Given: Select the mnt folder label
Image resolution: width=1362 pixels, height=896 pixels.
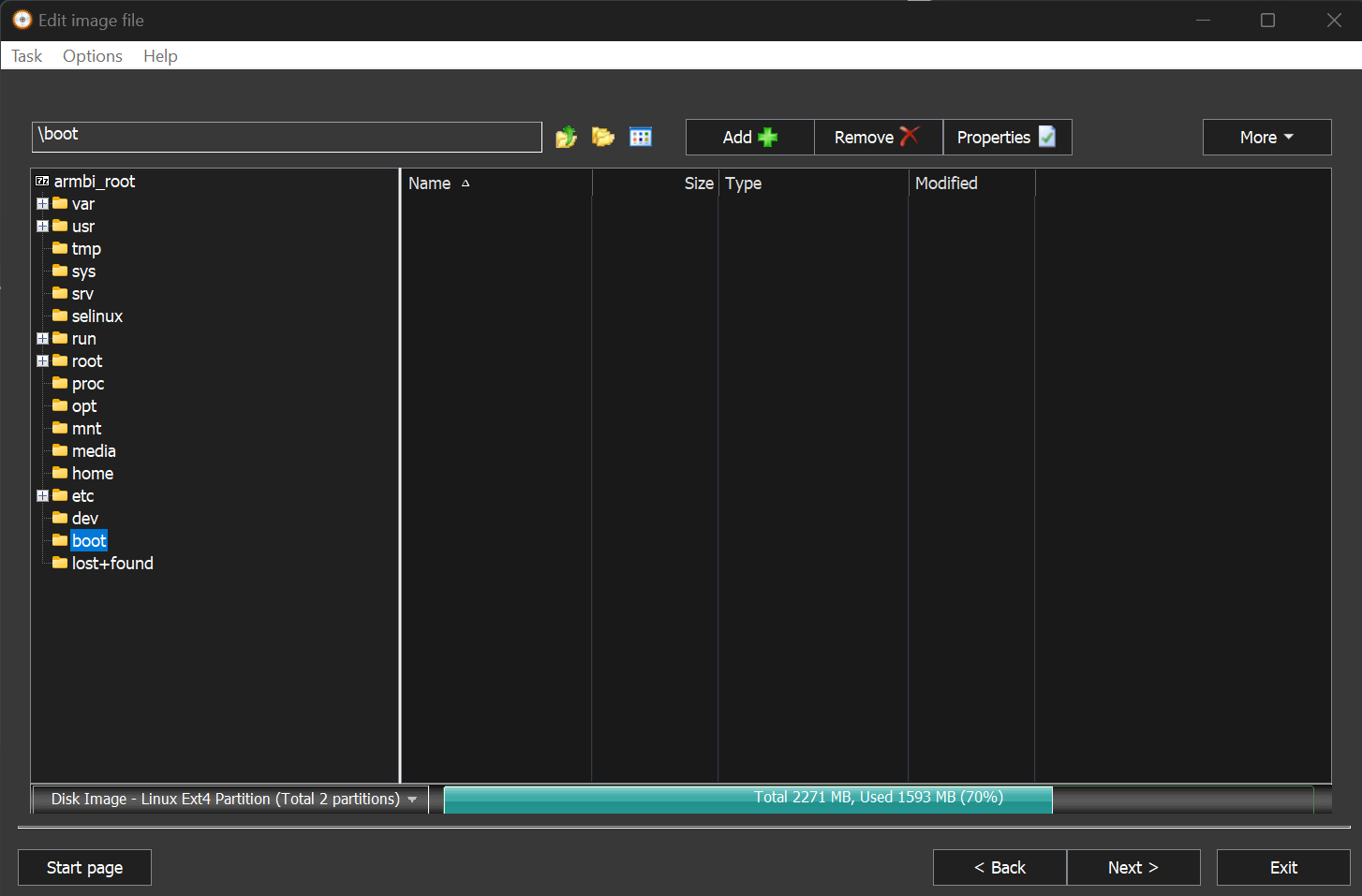Looking at the screenshot, I should tap(87, 428).
